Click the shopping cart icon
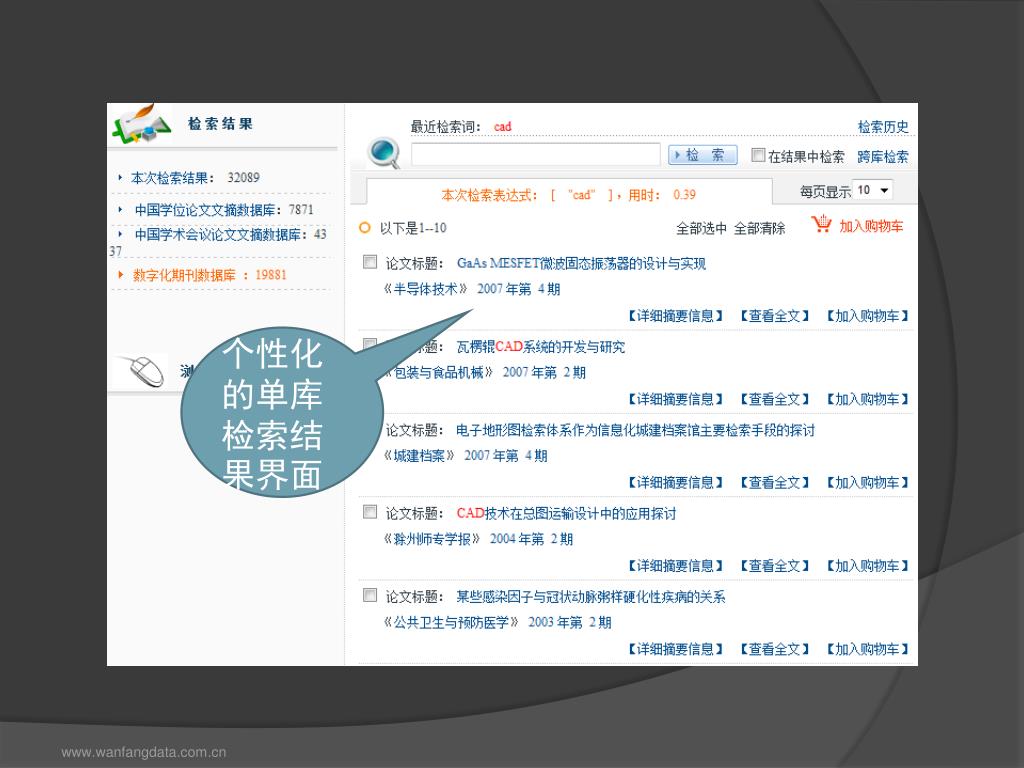 point(821,224)
